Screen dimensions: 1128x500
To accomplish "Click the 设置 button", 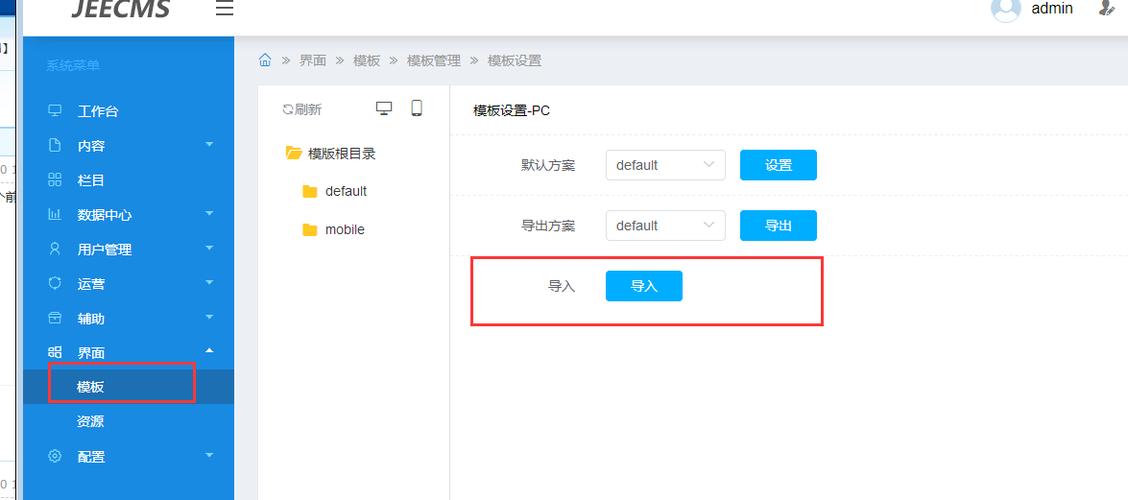I will coord(778,165).
